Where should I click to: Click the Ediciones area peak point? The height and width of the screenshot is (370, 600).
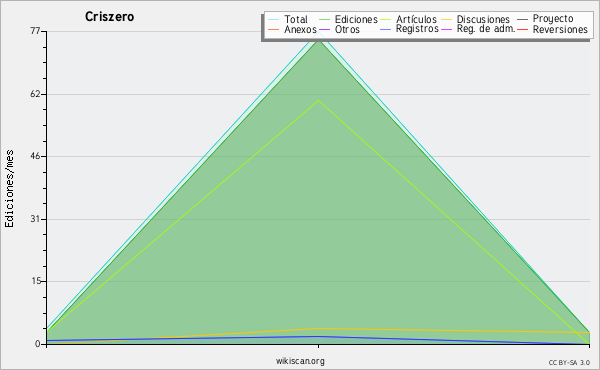(x=318, y=40)
